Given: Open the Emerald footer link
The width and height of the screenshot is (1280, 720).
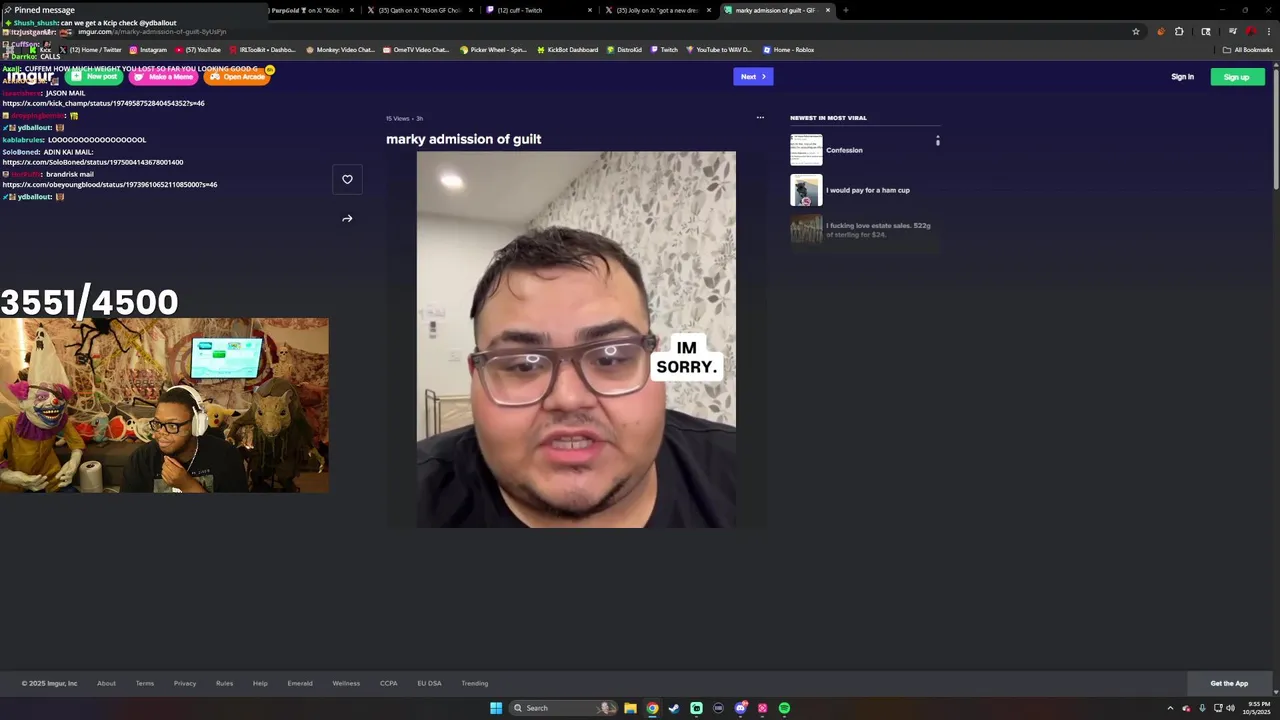Looking at the screenshot, I should (300, 684).
